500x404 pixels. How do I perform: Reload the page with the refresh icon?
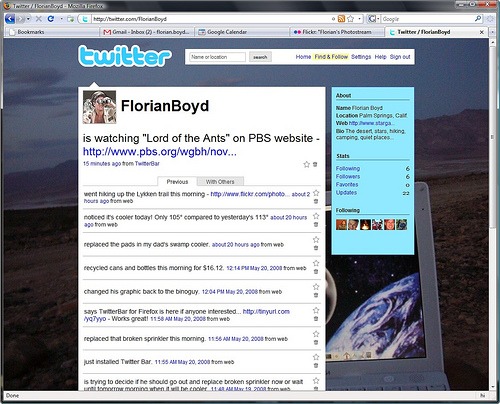51,19
